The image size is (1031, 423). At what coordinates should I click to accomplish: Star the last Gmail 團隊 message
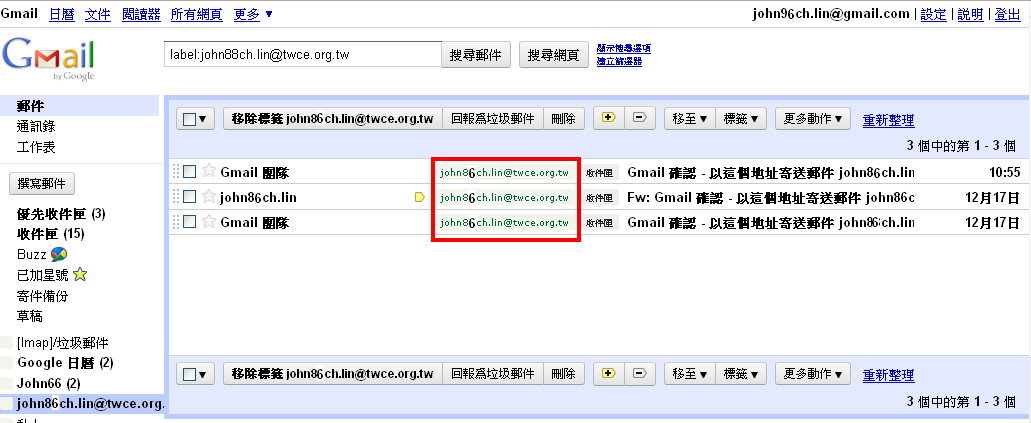point(208,221)
